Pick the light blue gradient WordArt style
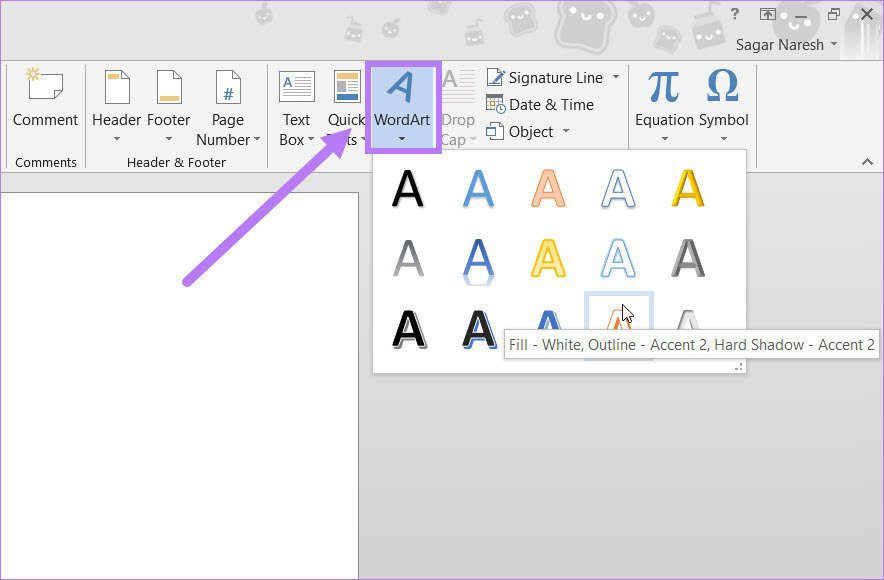Screen dimensions: 884x580 [x=478, y=189]
